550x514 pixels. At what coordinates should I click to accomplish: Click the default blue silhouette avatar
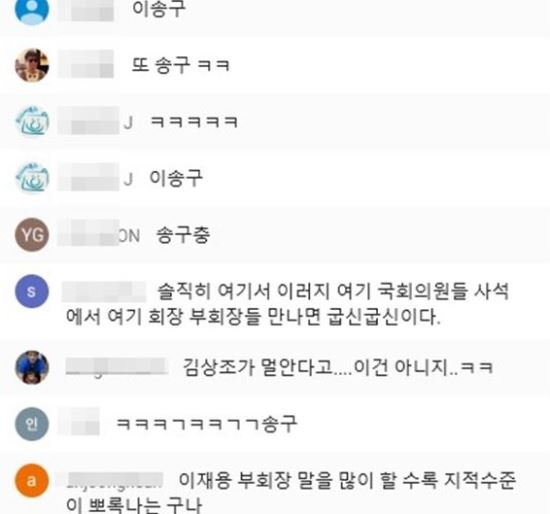point(32,10)
